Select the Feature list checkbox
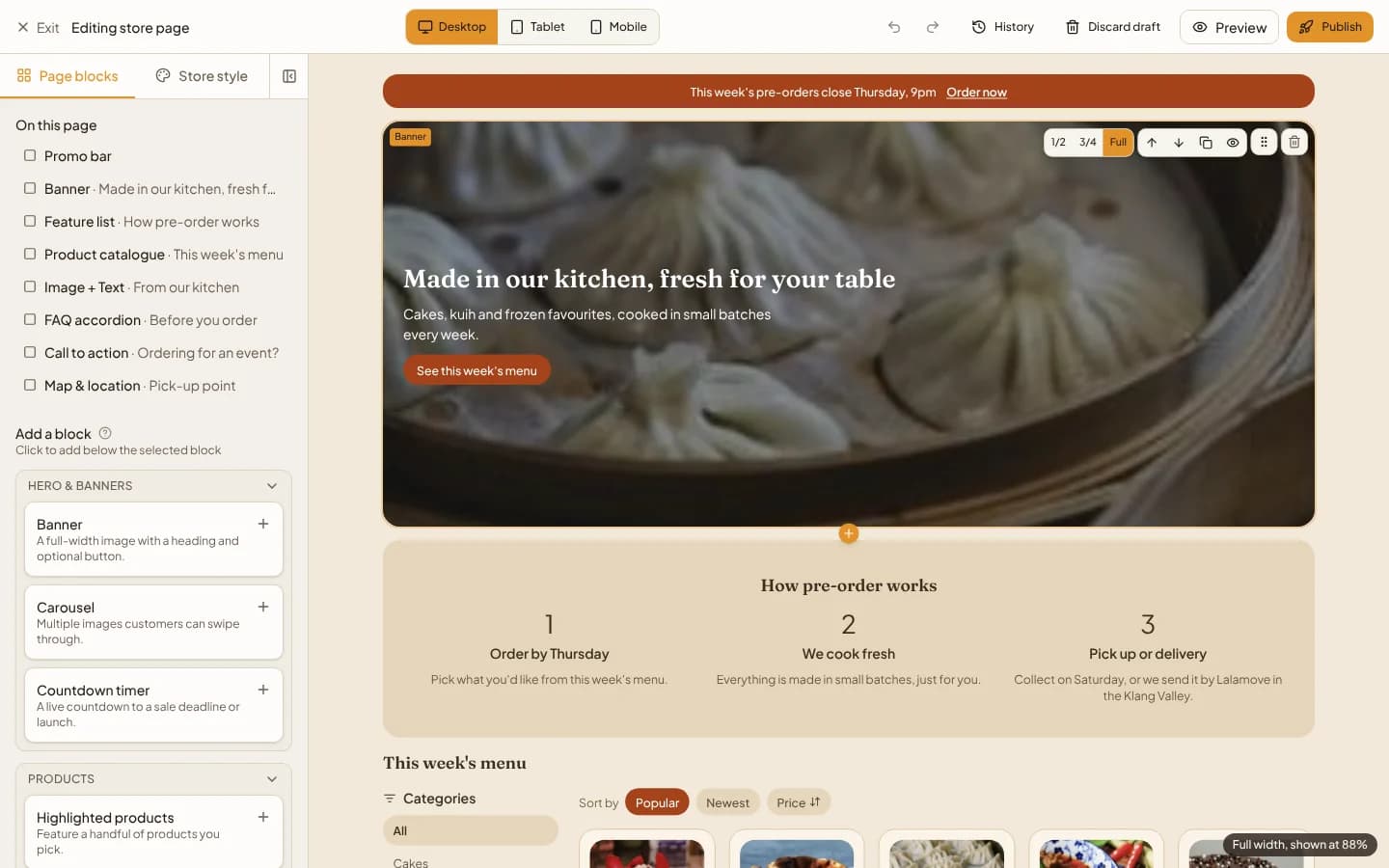 point(30,221)
